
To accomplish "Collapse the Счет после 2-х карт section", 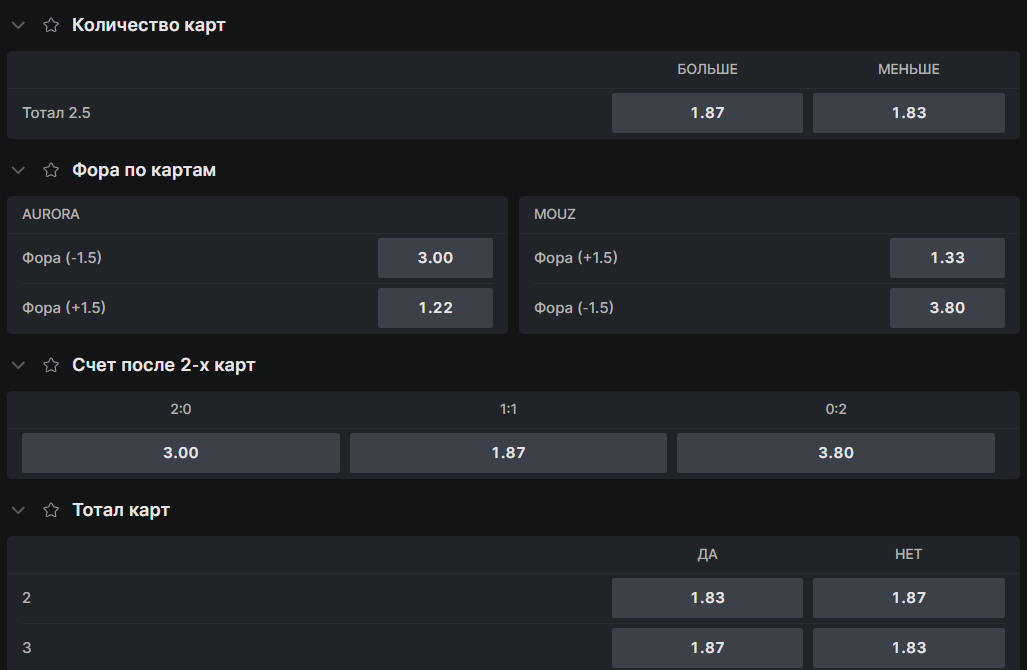I will pyautogui.click(x=18, y=365).
